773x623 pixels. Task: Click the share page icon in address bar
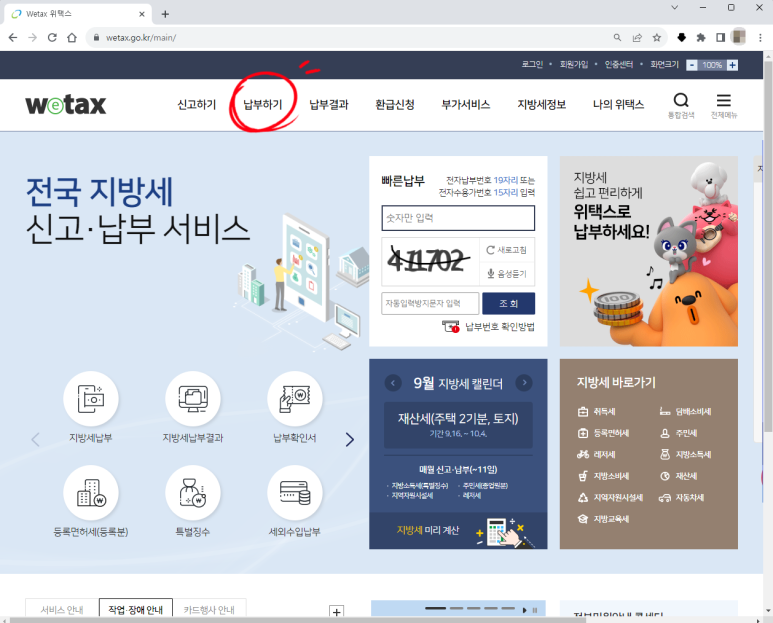click(x=637, y=37)
